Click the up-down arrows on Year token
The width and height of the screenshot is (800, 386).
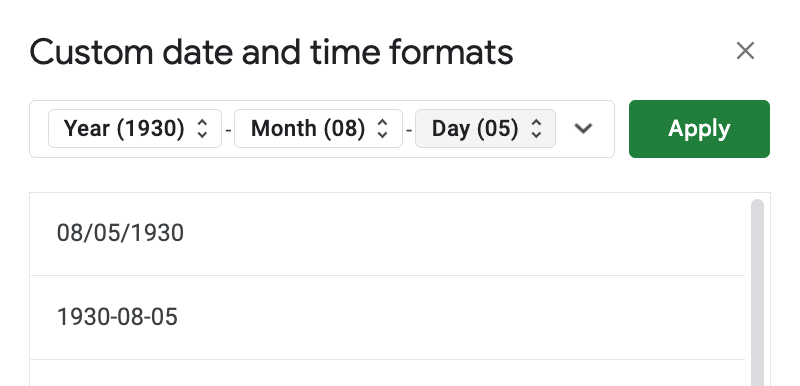tap(203, 128)
